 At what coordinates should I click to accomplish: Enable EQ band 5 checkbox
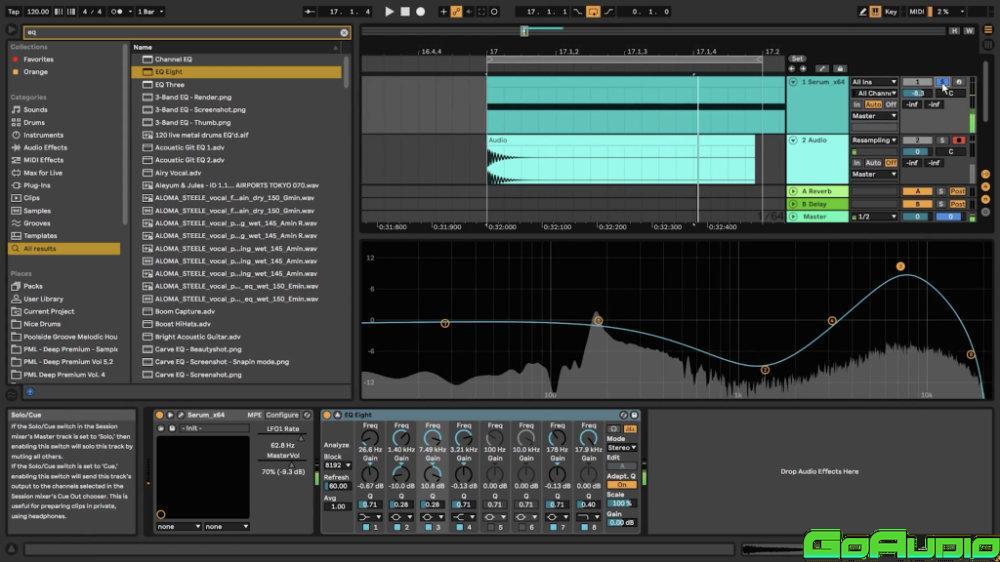point(490,528)
